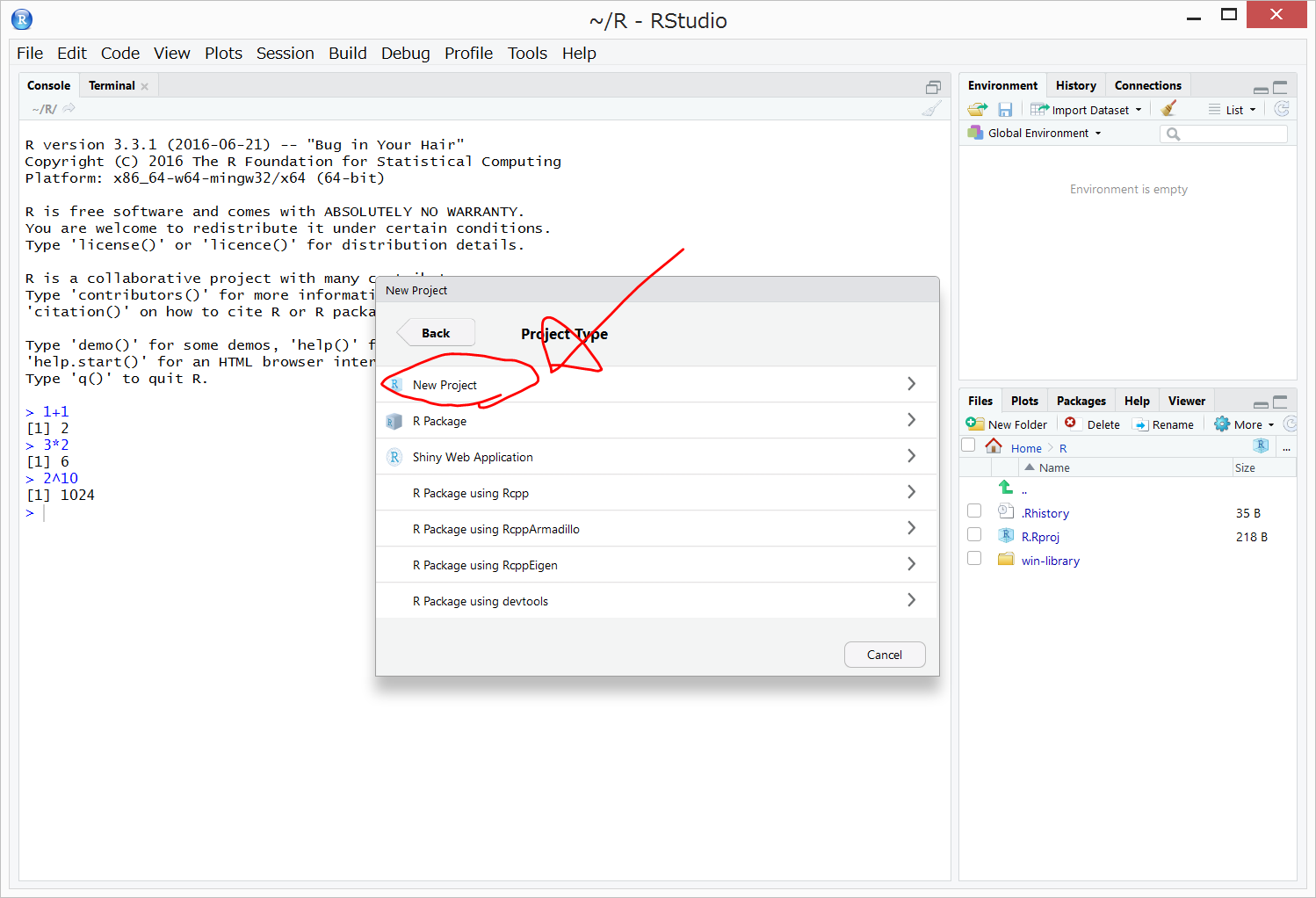This screenshot has width=1316, height=898.
Task: Click the Delete icon in Files pane
Action: point(1070,424)
